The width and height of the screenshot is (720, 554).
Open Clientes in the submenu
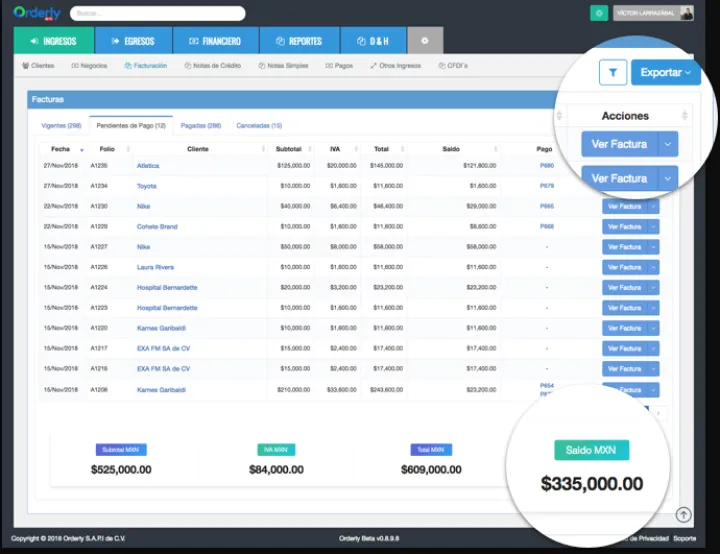click(38, 65)
